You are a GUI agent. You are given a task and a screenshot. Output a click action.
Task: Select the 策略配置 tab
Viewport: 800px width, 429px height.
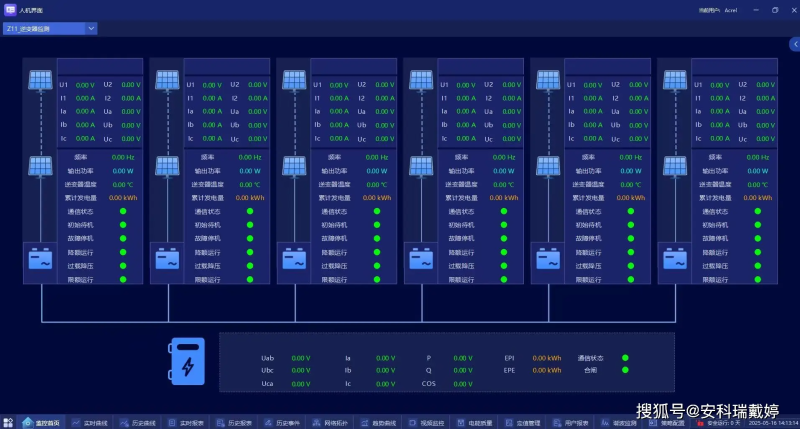(x=670, y=423)
